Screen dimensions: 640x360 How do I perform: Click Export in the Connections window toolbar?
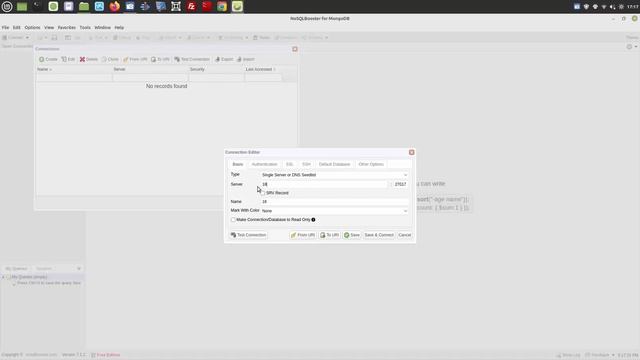tap(224, 59)
